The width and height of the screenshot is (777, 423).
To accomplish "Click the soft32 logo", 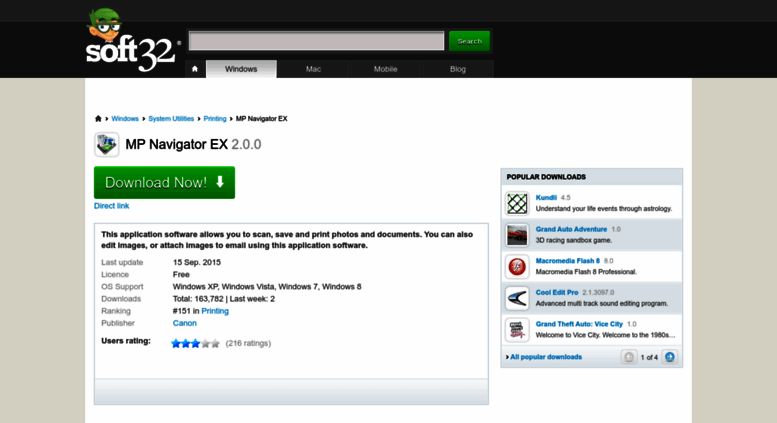I will (x=131, y=41).
